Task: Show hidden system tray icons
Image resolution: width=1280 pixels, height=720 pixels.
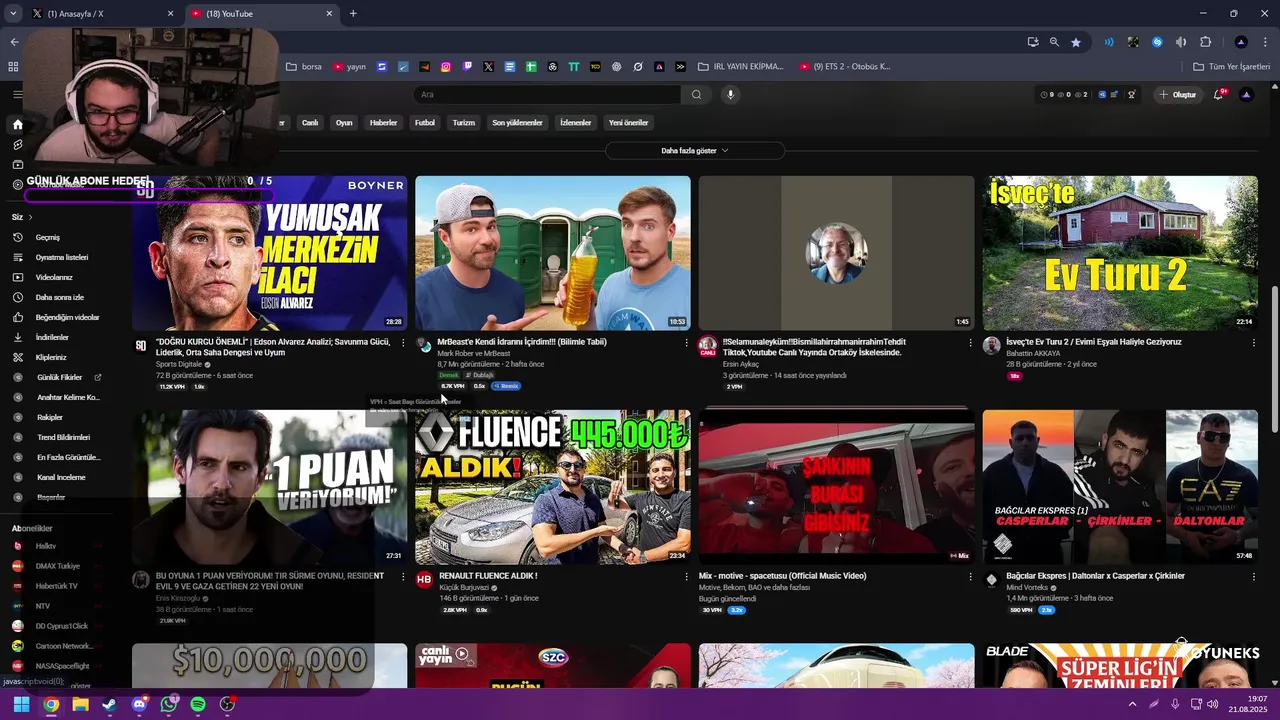Action: (1132, 704)
